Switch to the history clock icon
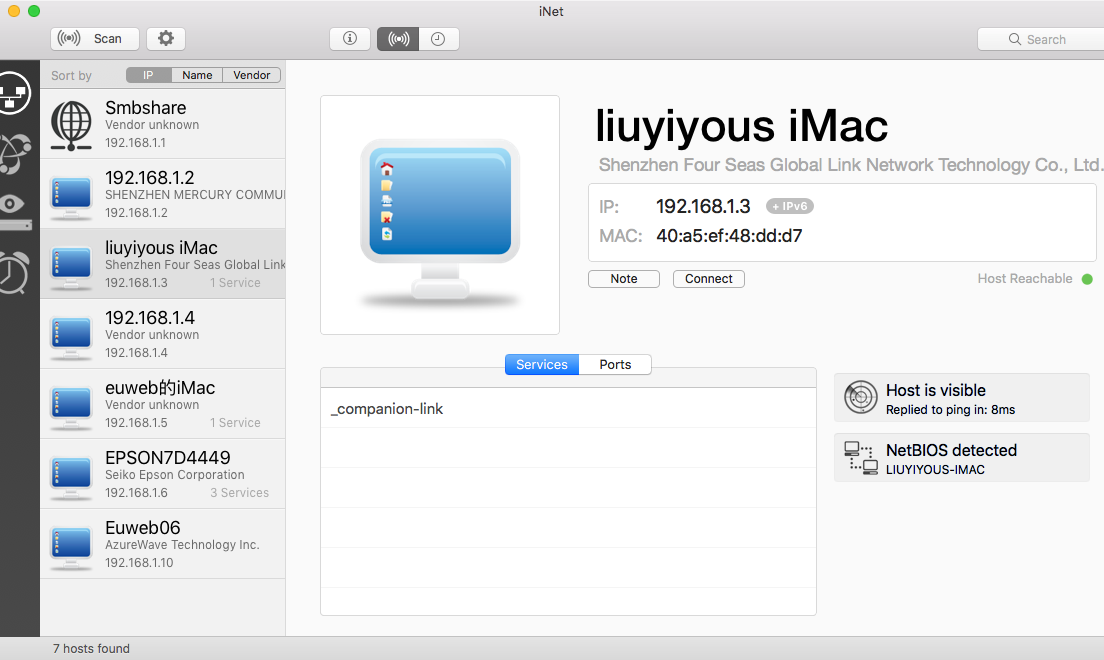 pyautogui.click(x=439, y=39)
